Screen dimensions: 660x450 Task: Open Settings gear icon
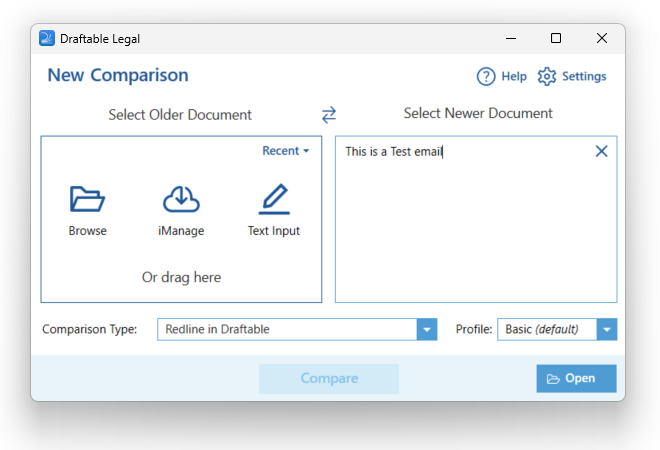(x=546, y=77)
